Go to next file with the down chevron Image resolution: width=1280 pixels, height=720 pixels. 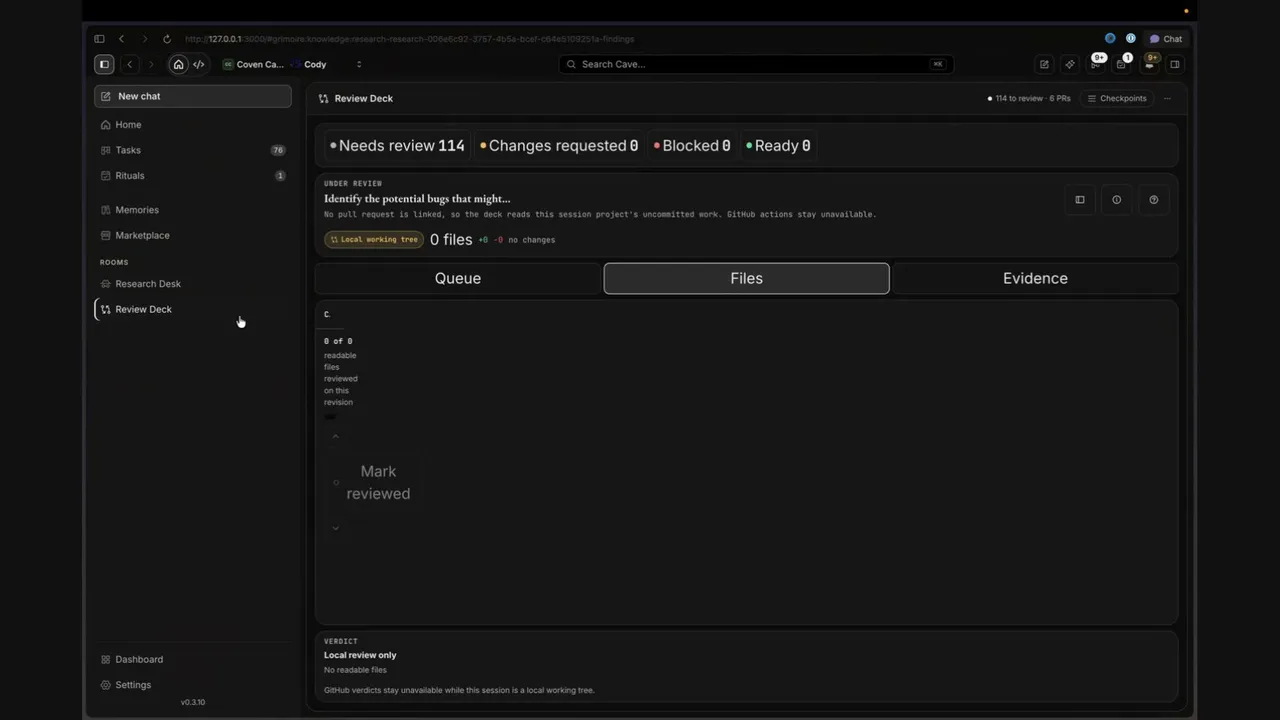pos(335,528)
